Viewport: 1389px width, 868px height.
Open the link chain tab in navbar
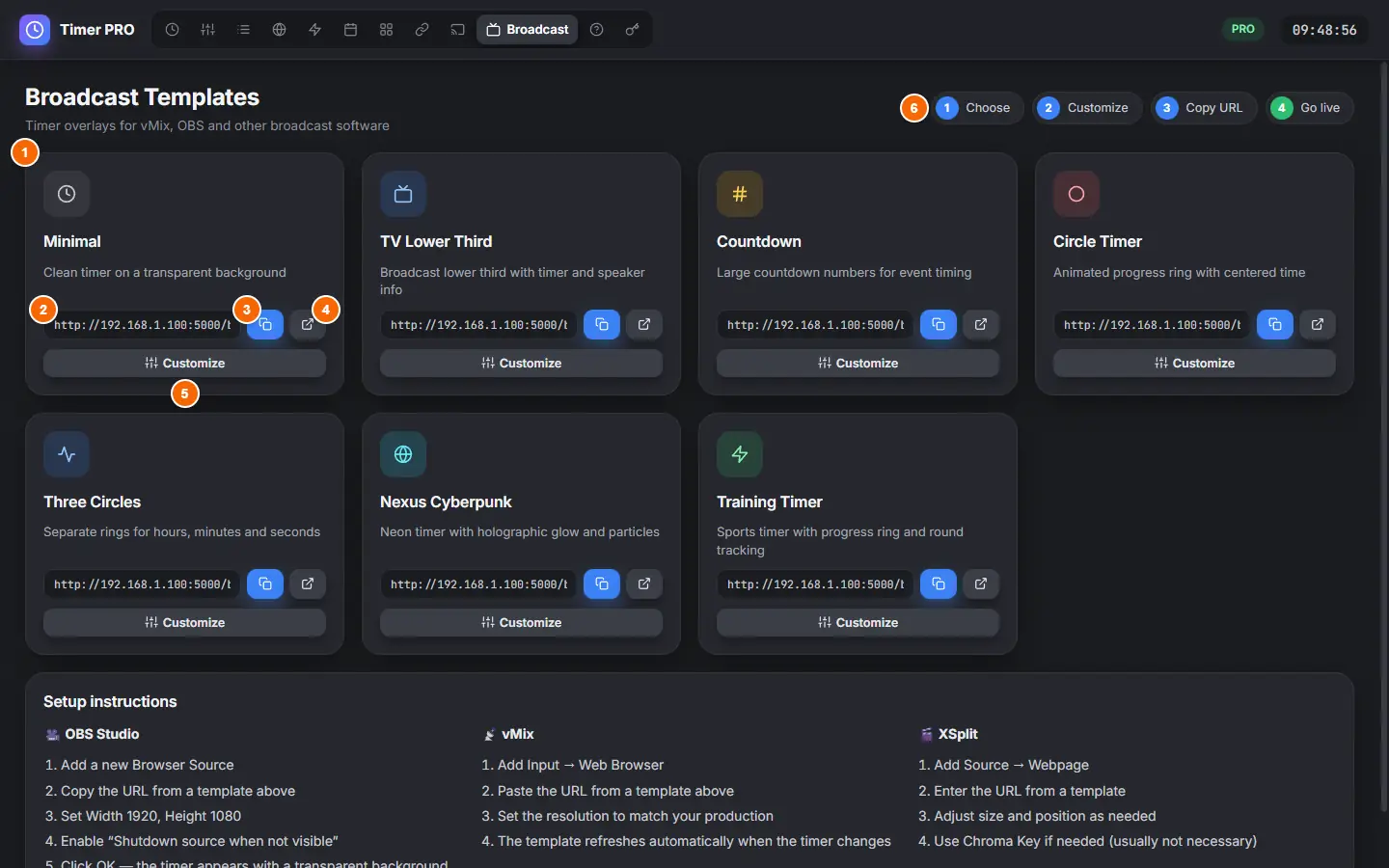[422, 30]
